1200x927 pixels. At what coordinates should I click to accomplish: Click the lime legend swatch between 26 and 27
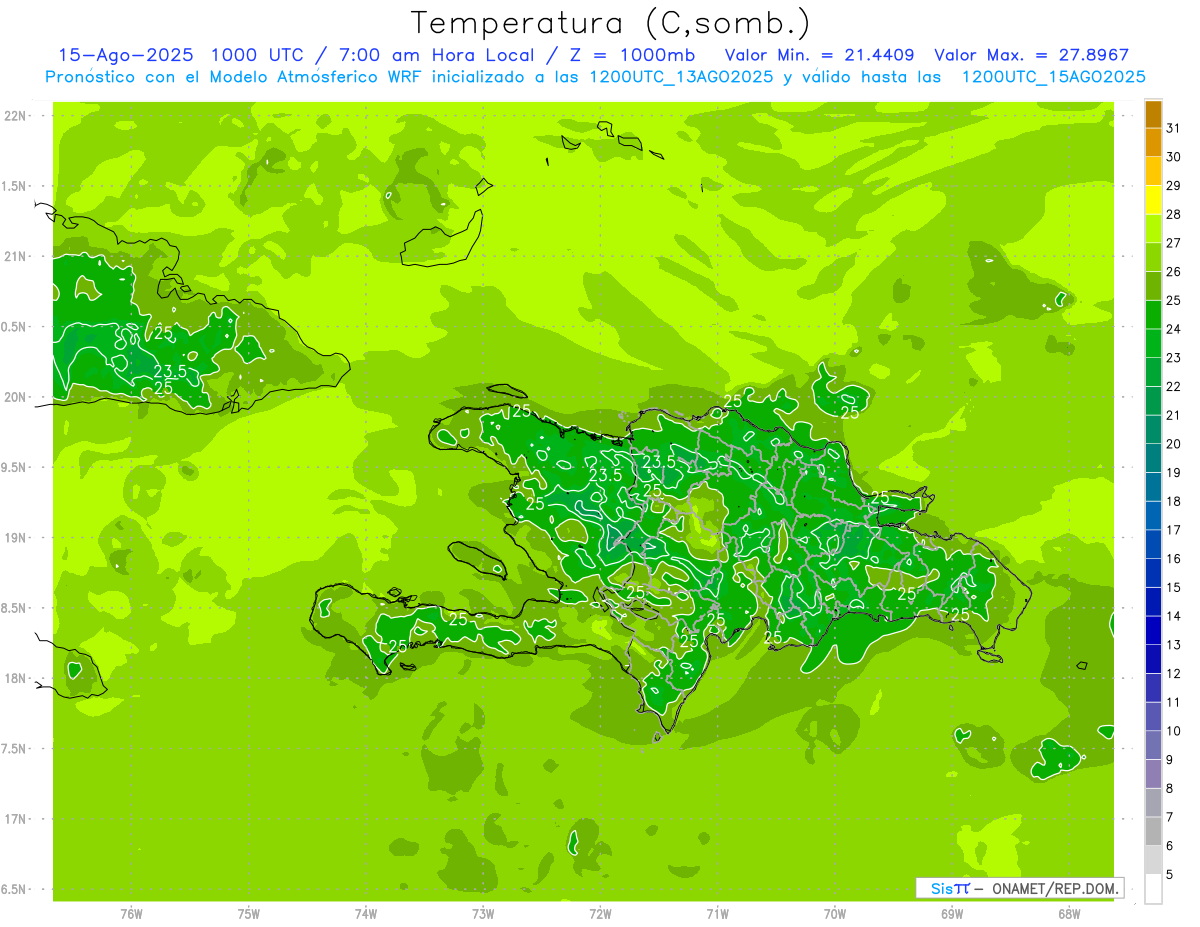1153,257
